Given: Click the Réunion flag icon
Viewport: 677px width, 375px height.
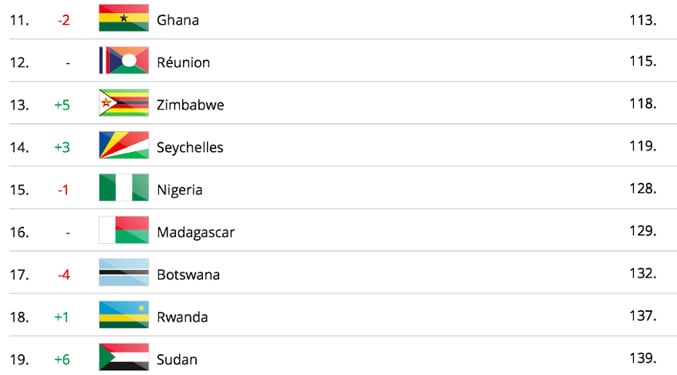Looking at the screenshot, I should click(x=124, y=60).
